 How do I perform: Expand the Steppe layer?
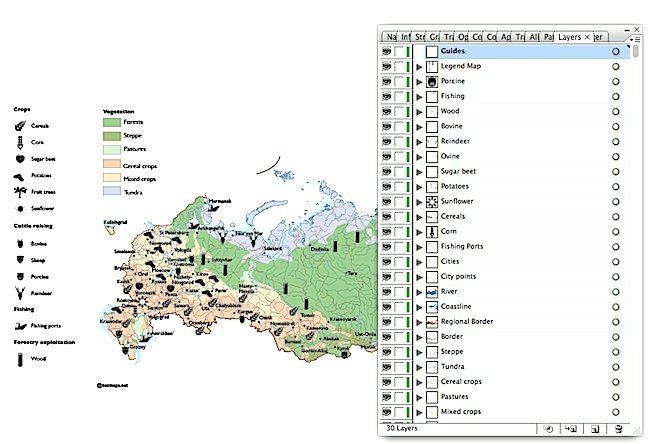pos(419,352)
